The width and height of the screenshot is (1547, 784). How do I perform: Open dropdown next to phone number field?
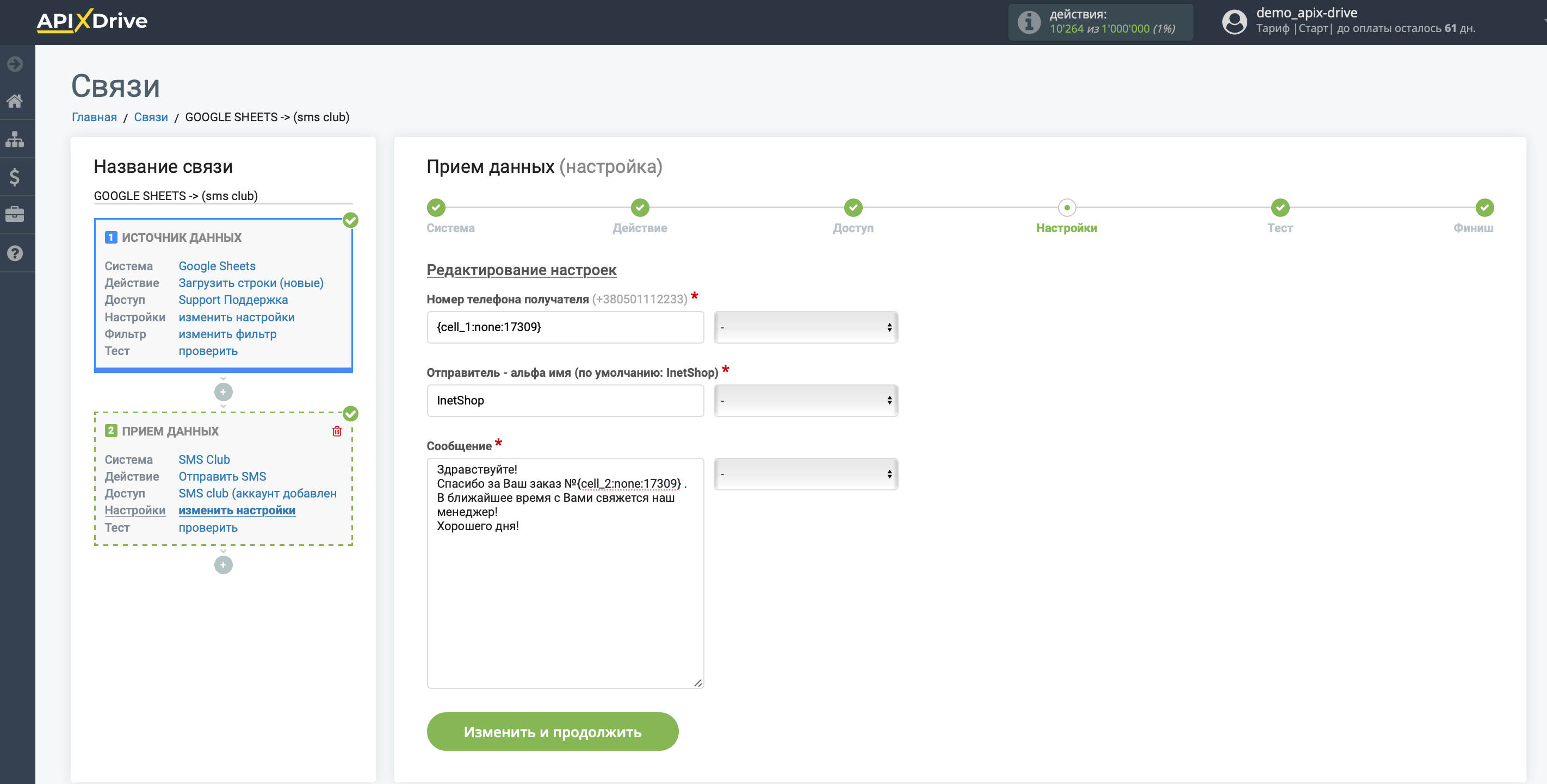pyautogui.click(x=806, y=327)
